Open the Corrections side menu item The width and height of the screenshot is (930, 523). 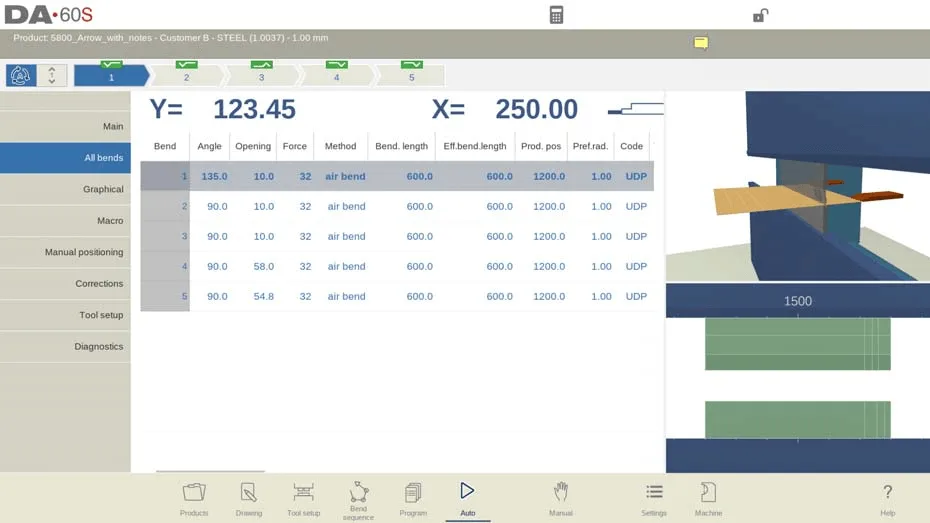pyautogui.click(x=65, y=283)
